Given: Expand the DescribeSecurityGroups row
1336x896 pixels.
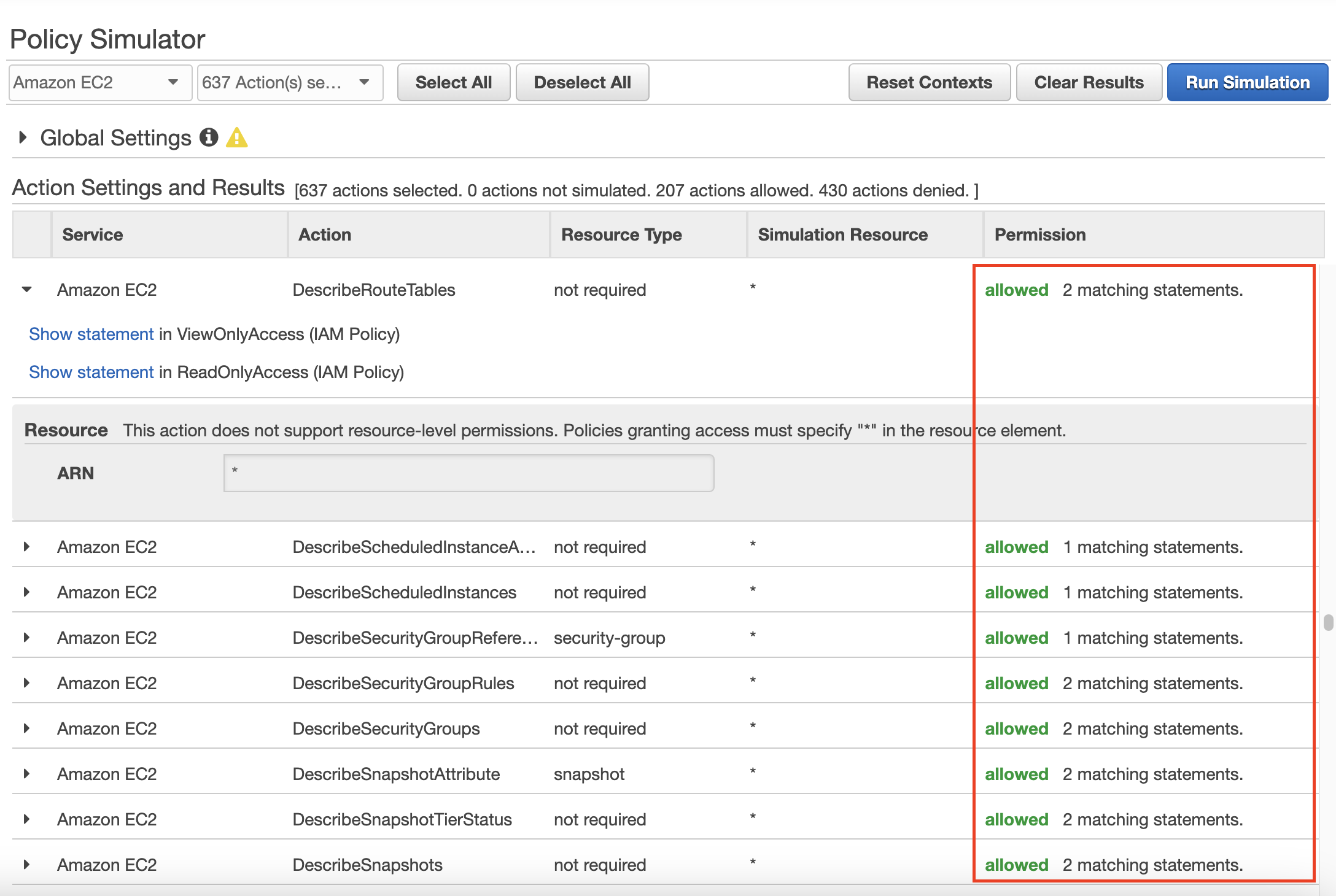Looking at the screenshot, I should [26, 728].
